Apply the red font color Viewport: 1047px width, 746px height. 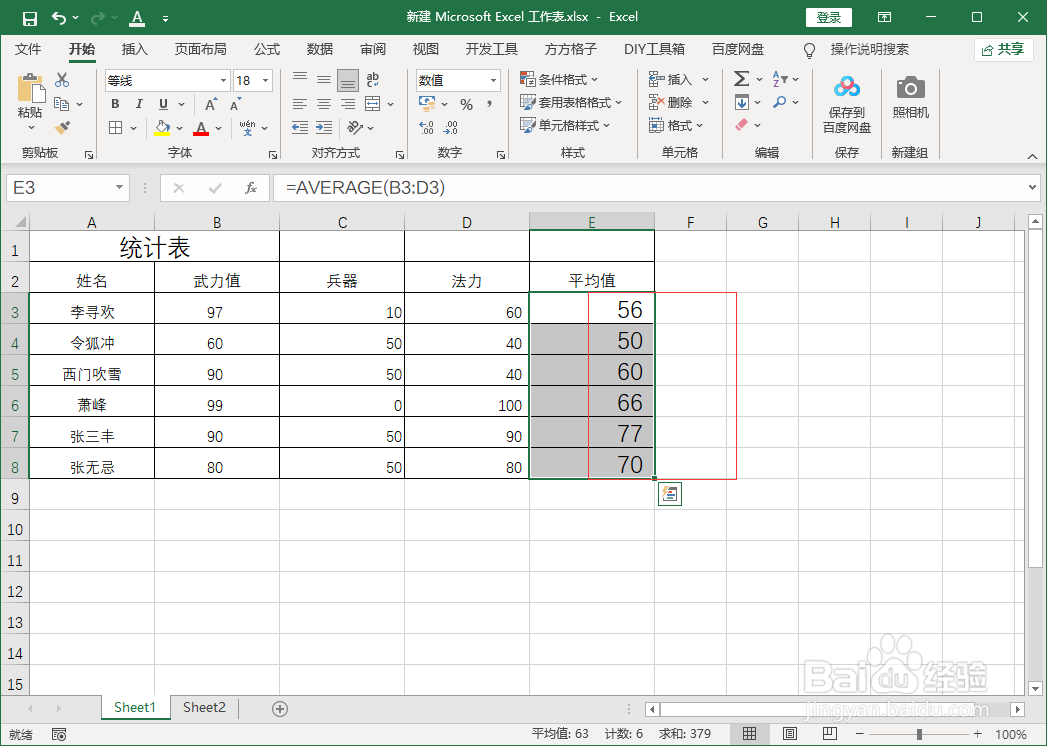pos(201,128)
